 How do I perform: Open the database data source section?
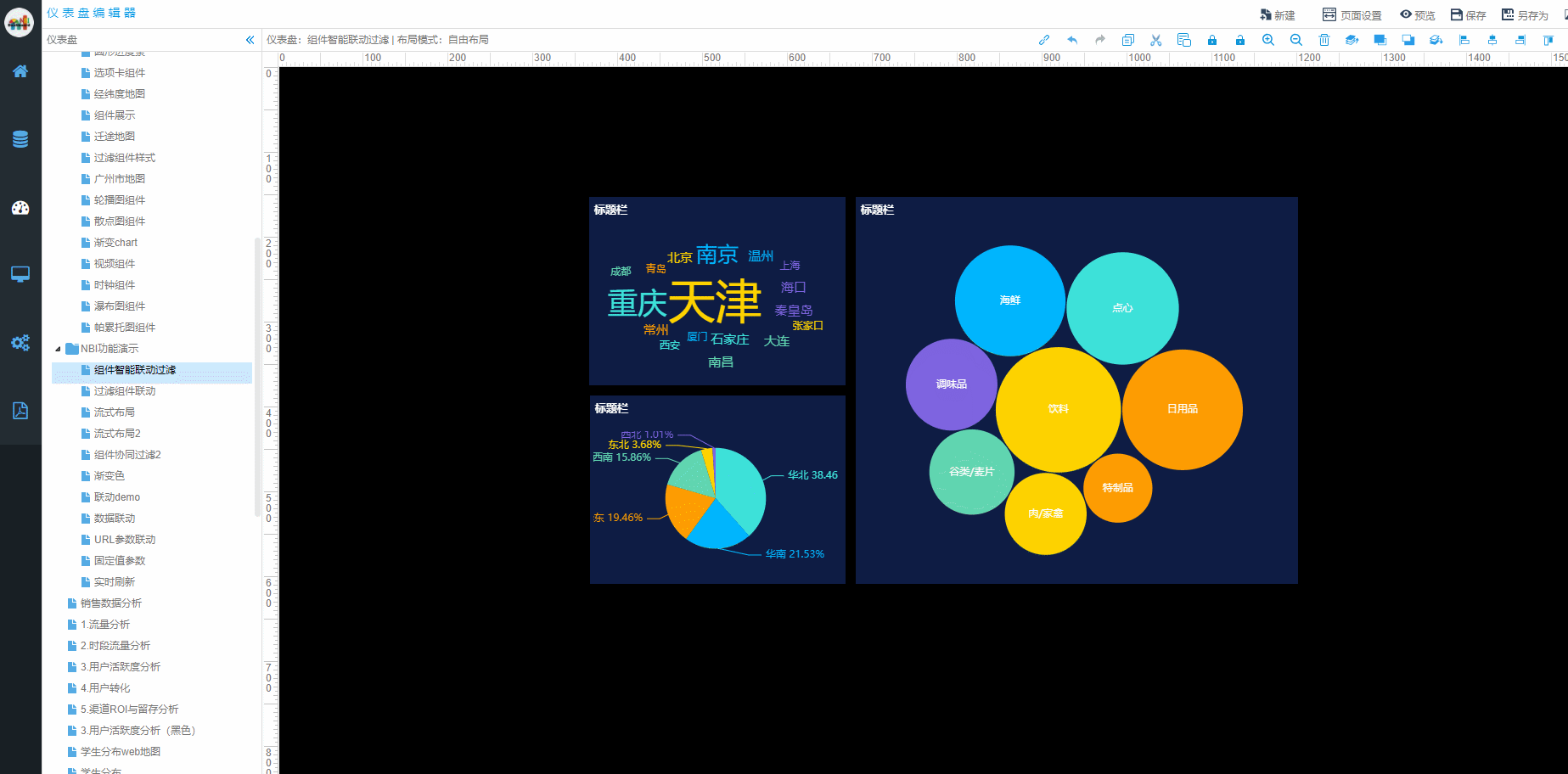(20, 139)
